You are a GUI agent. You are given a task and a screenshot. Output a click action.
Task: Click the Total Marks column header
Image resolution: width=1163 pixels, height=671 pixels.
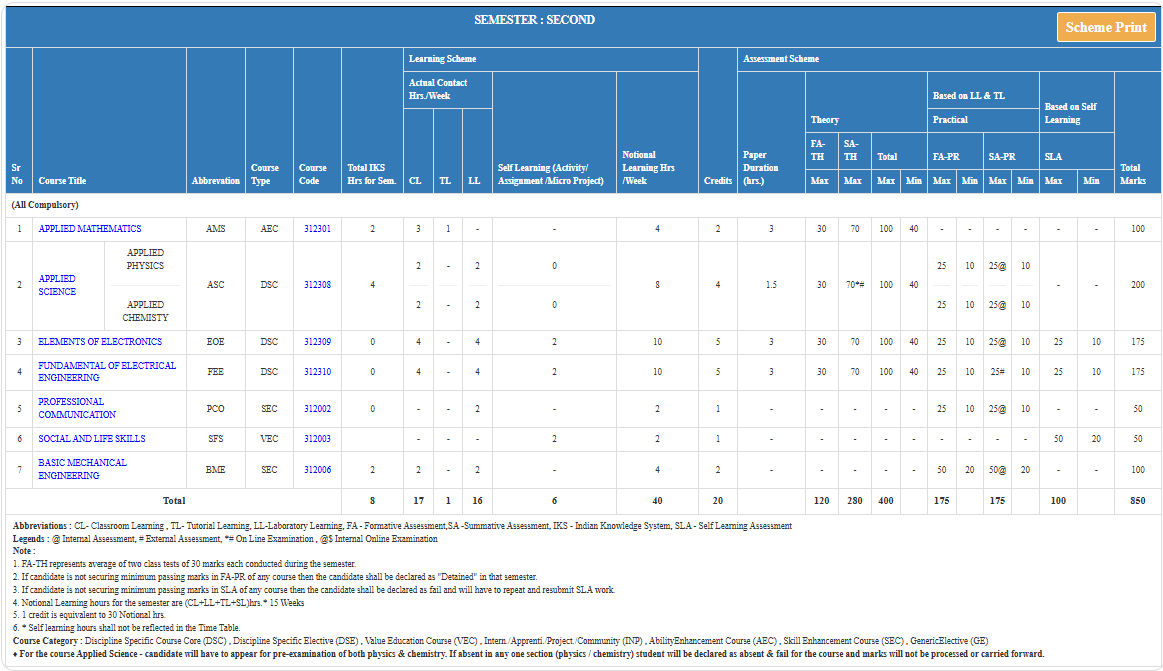tap(1131, 174)
